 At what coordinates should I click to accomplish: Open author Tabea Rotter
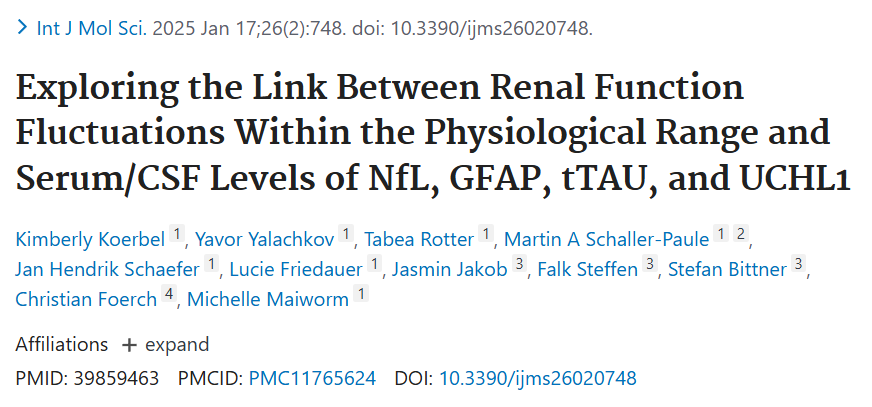tap(419, 240)
